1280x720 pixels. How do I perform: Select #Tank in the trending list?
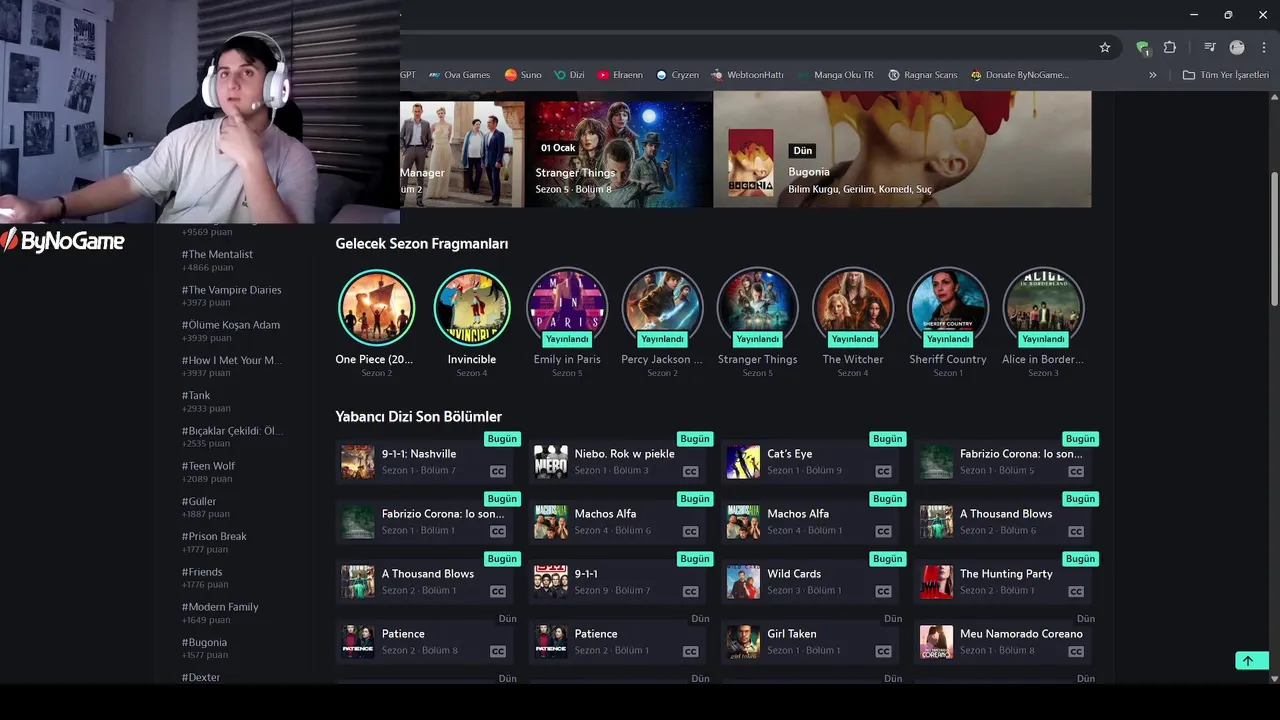point(196,396)
